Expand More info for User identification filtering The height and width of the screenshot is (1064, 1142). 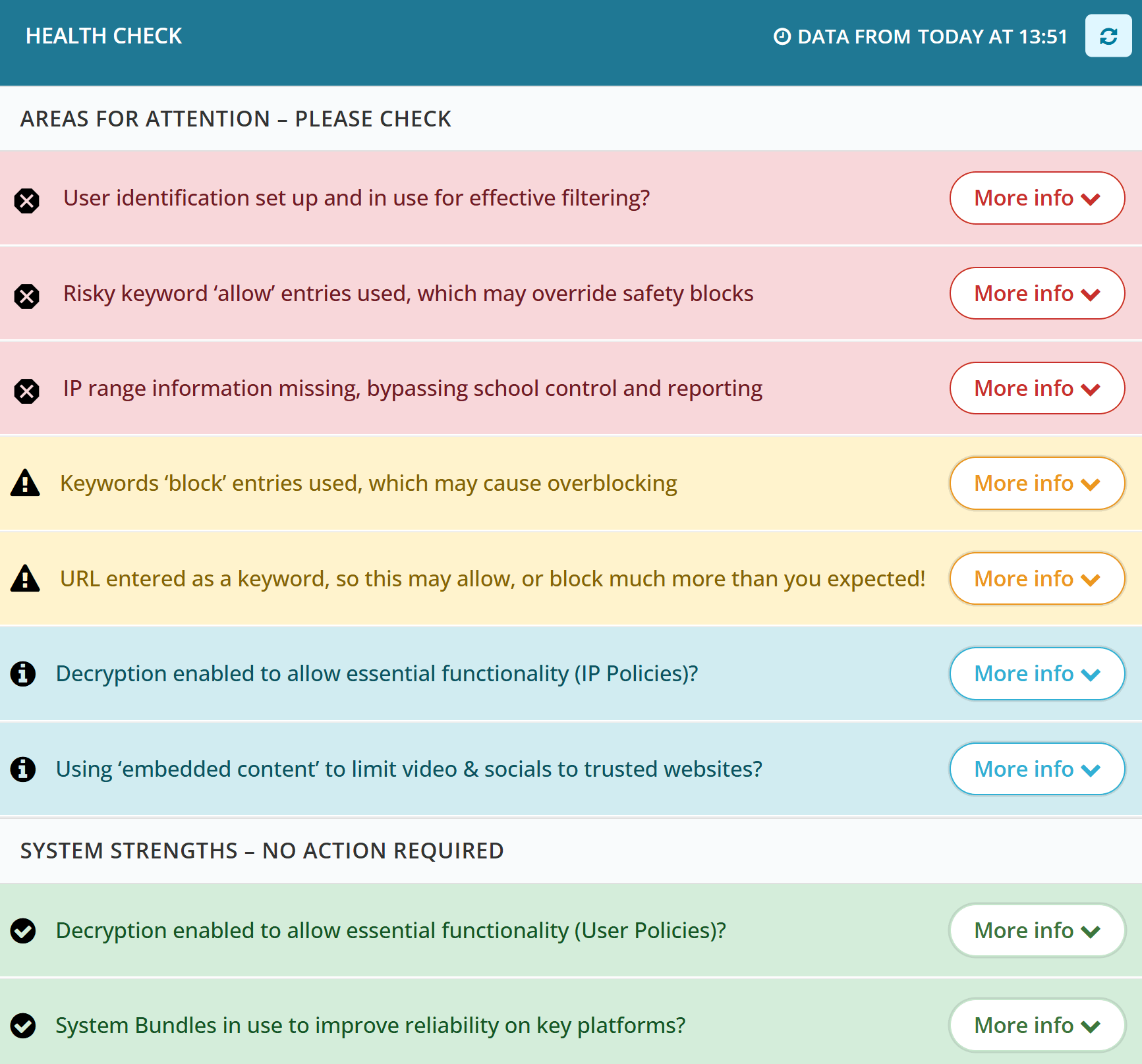click(1037, 198)
